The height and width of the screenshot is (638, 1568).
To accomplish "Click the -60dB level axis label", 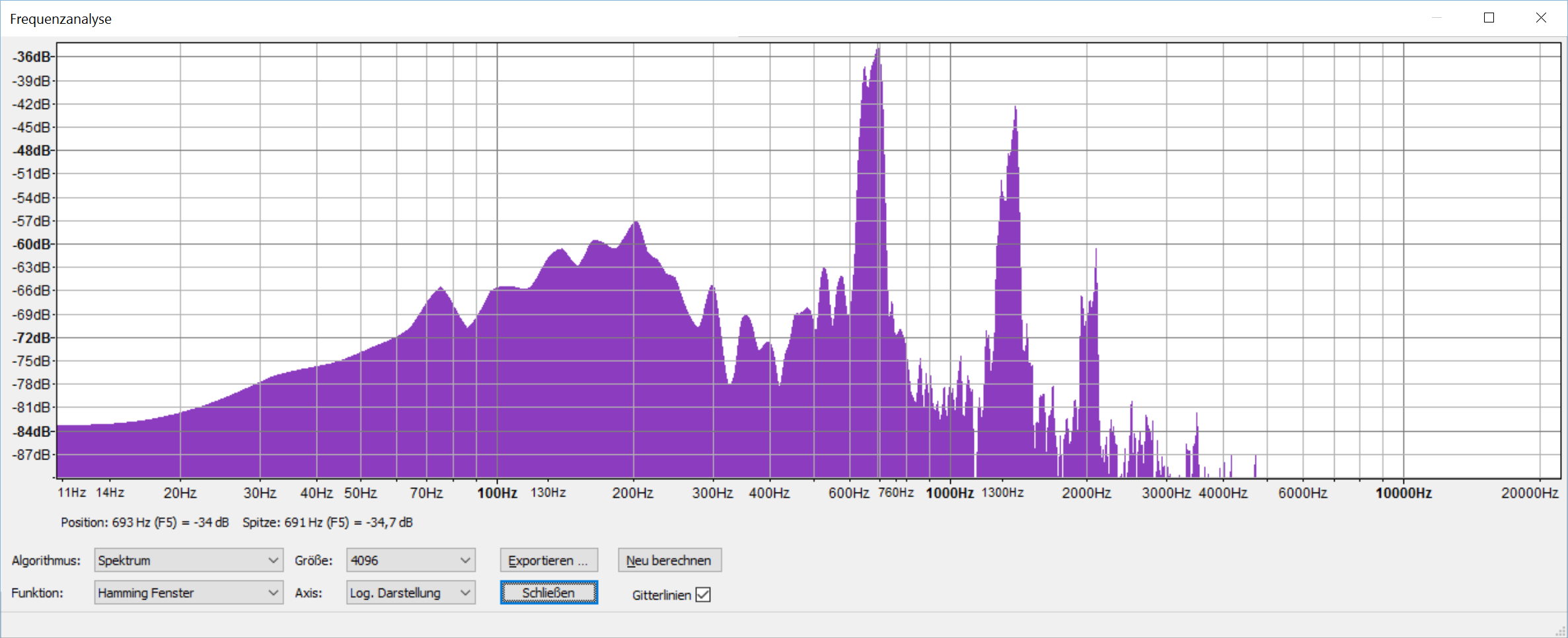I will click(32, 244).
